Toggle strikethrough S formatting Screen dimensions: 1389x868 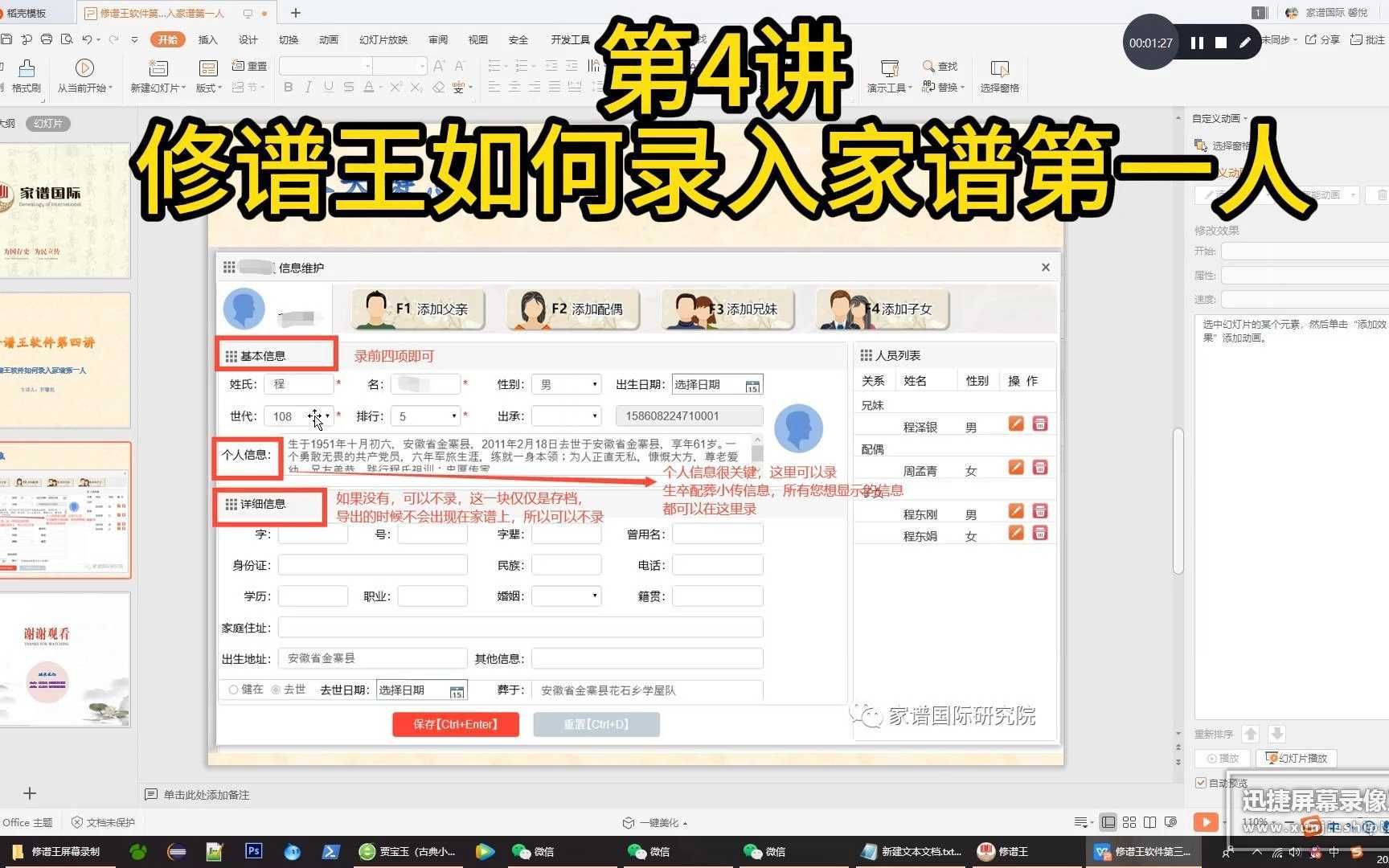point(348,87)
